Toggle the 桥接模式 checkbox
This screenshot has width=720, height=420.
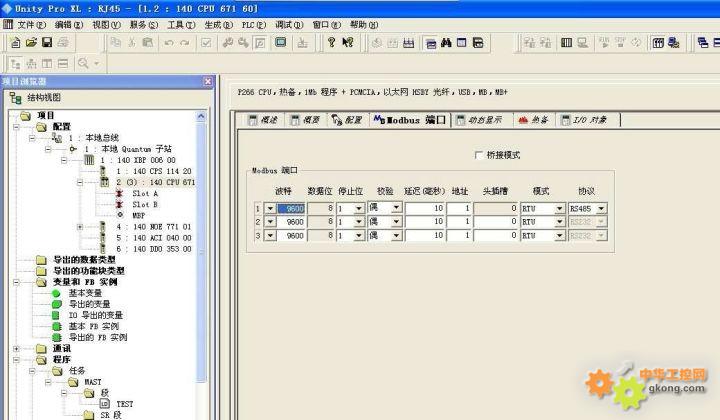click(x=478, y=155)
